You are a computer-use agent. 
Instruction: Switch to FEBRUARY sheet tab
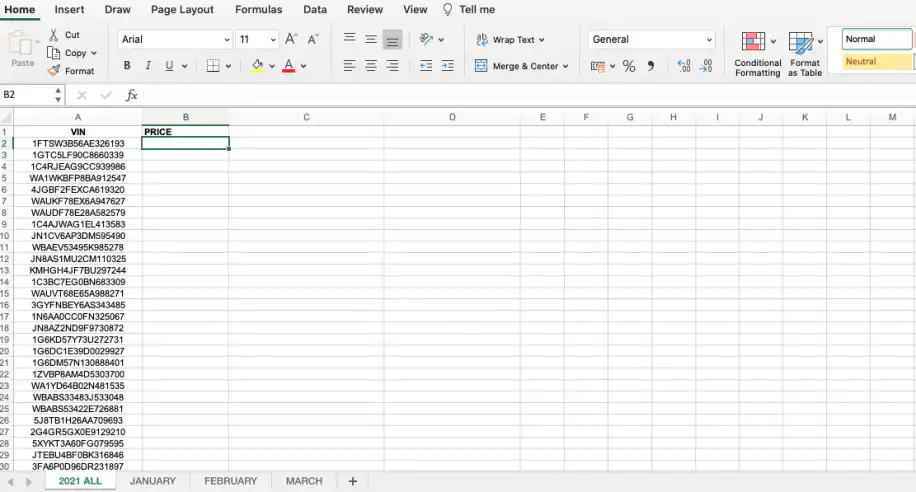point(231,481)
